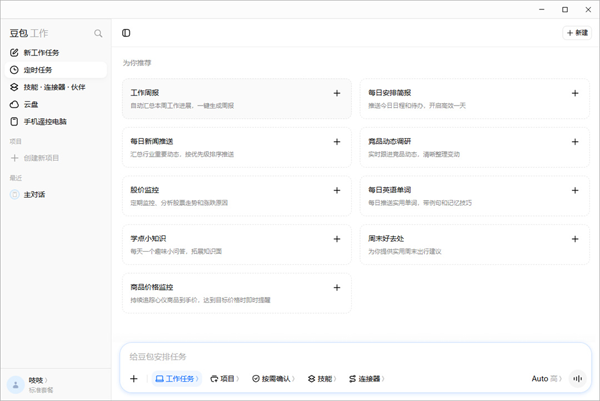The height and width of the screenshot is (401, 600).
Task: Click the 豆包 工作 logo text
Action: (29, 33)
